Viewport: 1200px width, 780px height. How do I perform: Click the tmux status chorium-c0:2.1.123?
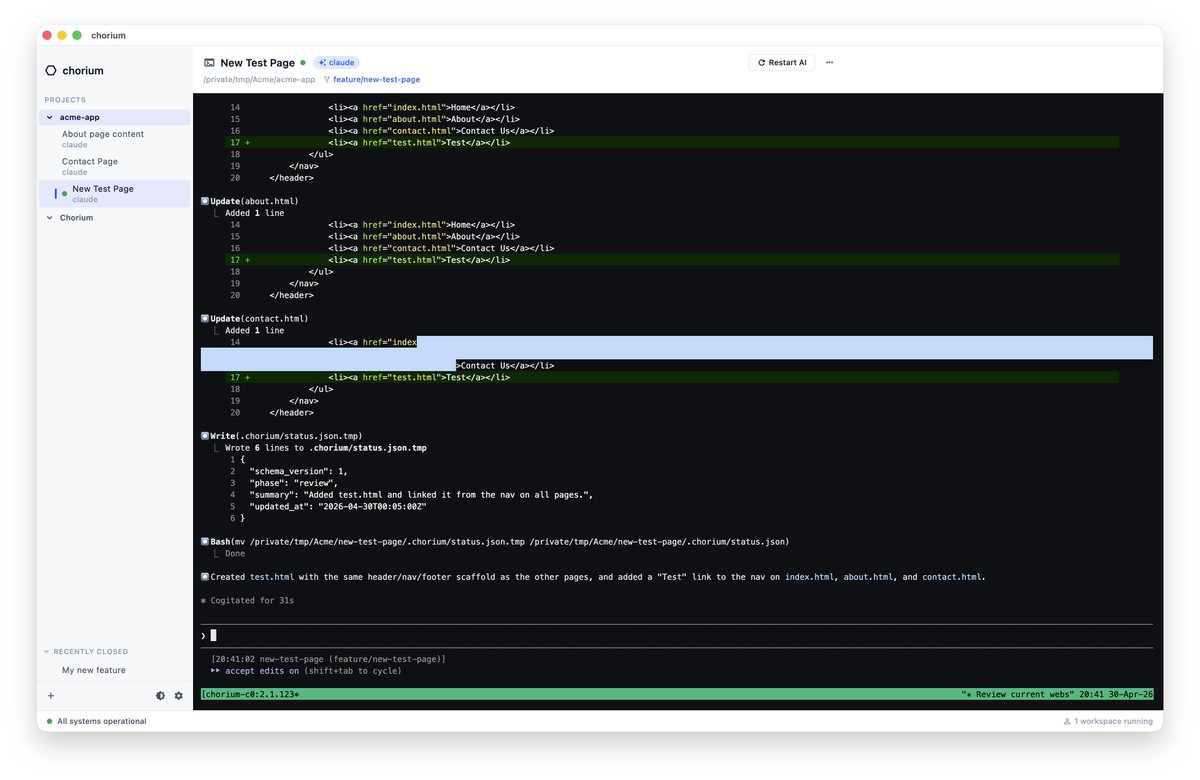click(x=250, y=694)
